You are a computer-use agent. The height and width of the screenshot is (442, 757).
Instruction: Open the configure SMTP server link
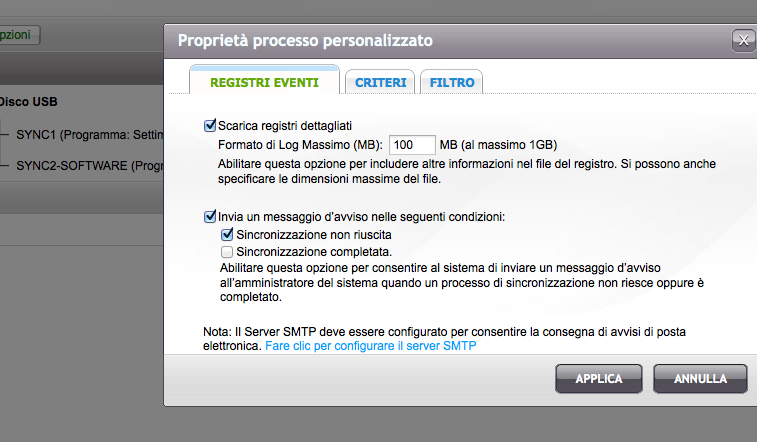click(x=371, y=346)
